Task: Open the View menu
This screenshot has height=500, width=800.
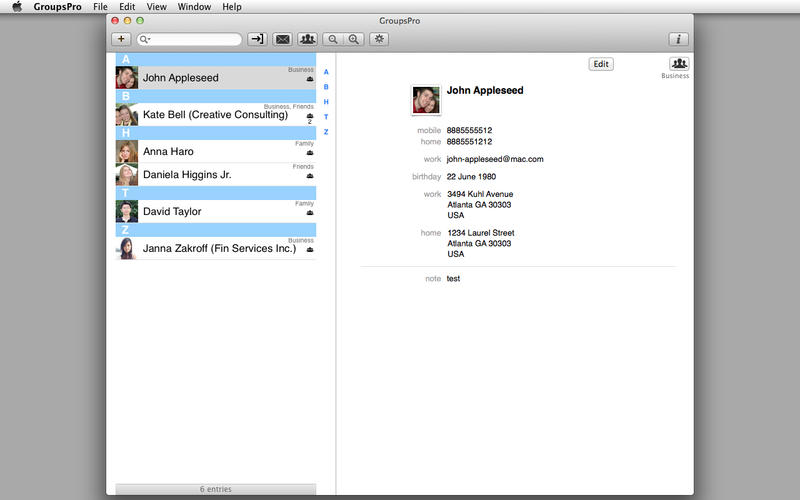Action: click(x=157, y=7)
